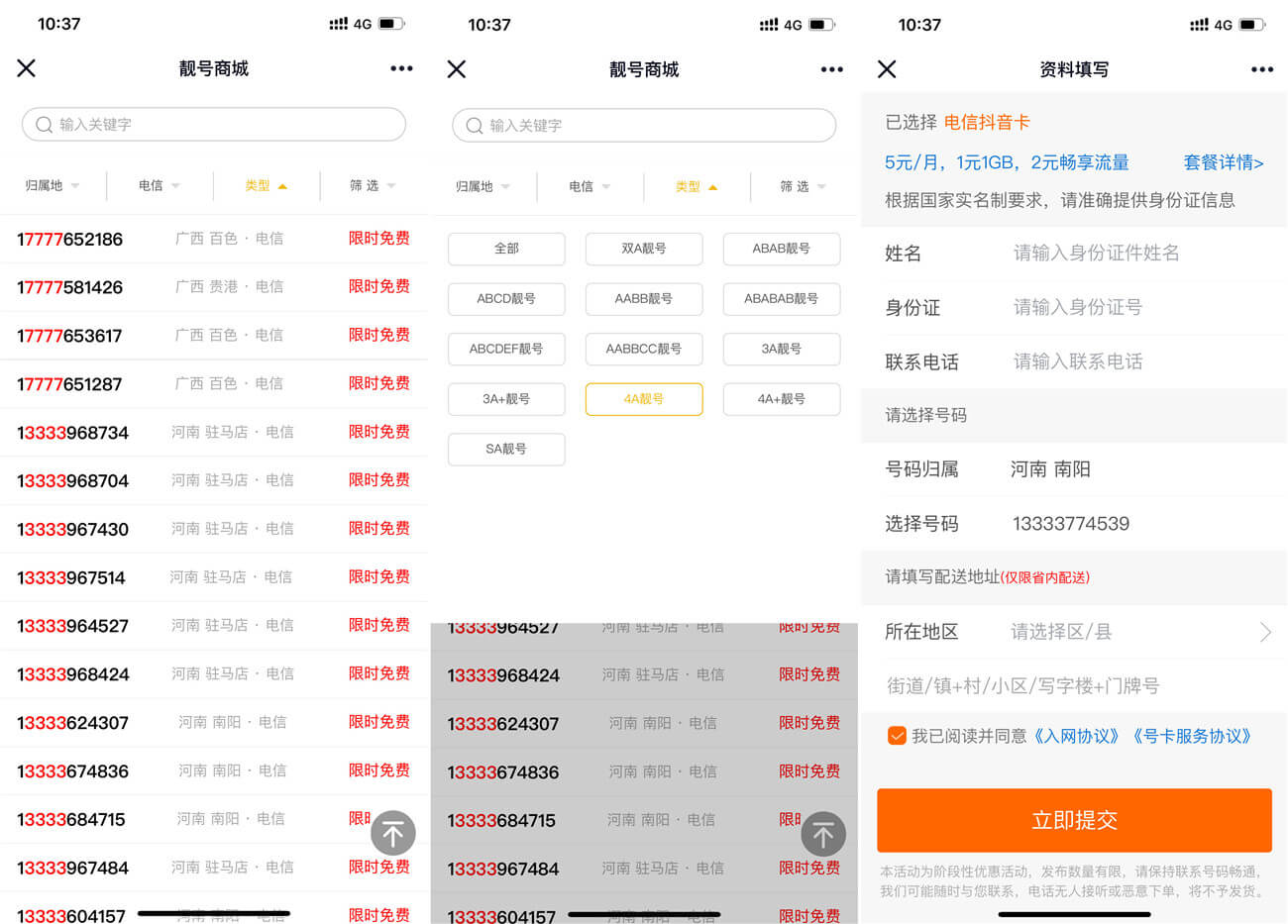Select ABABAB靓号 type filter
This screenshot has height=924, width=1288.
coord(782,298)
